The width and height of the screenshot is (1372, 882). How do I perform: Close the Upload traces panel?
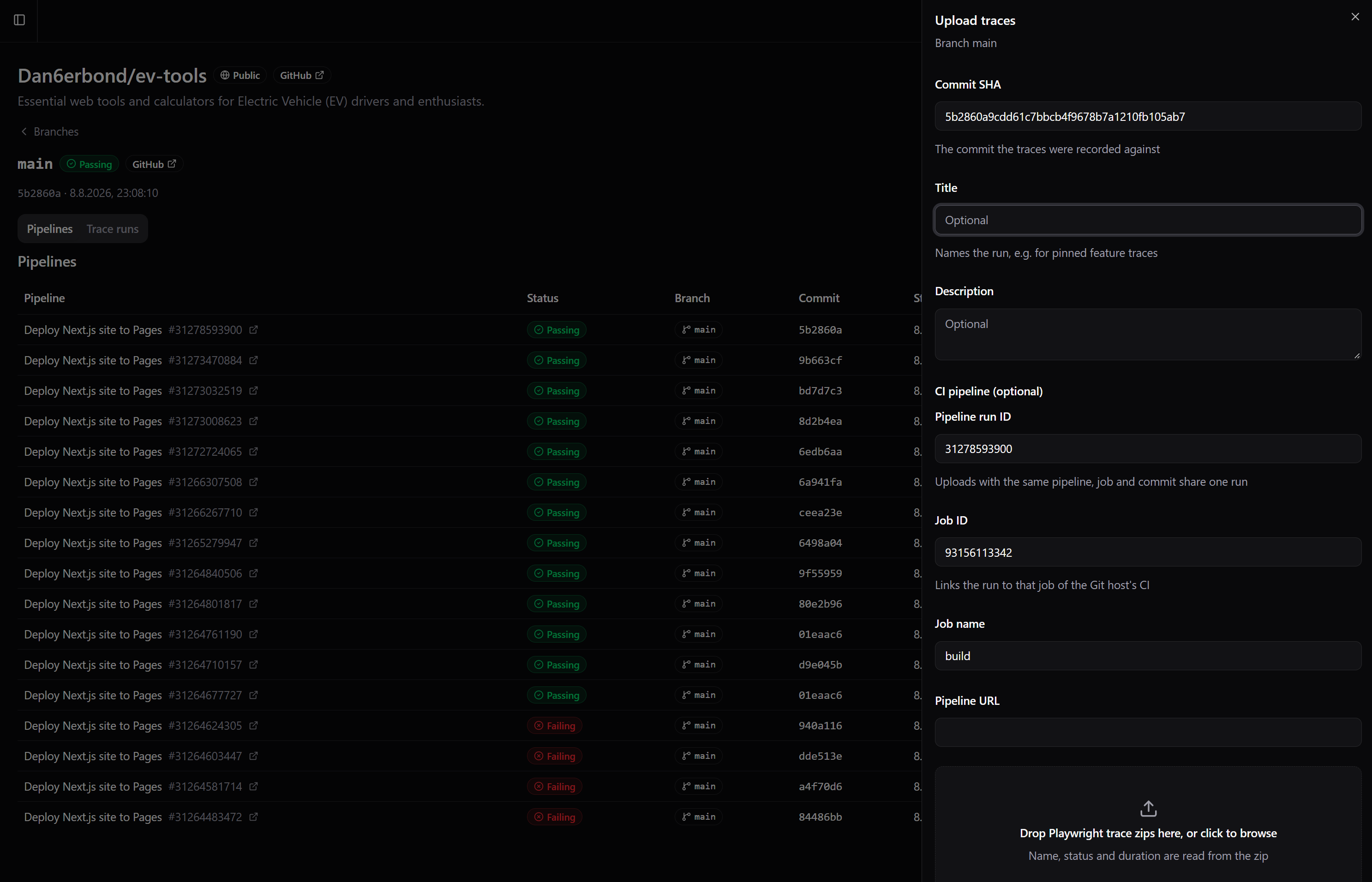1355,17
